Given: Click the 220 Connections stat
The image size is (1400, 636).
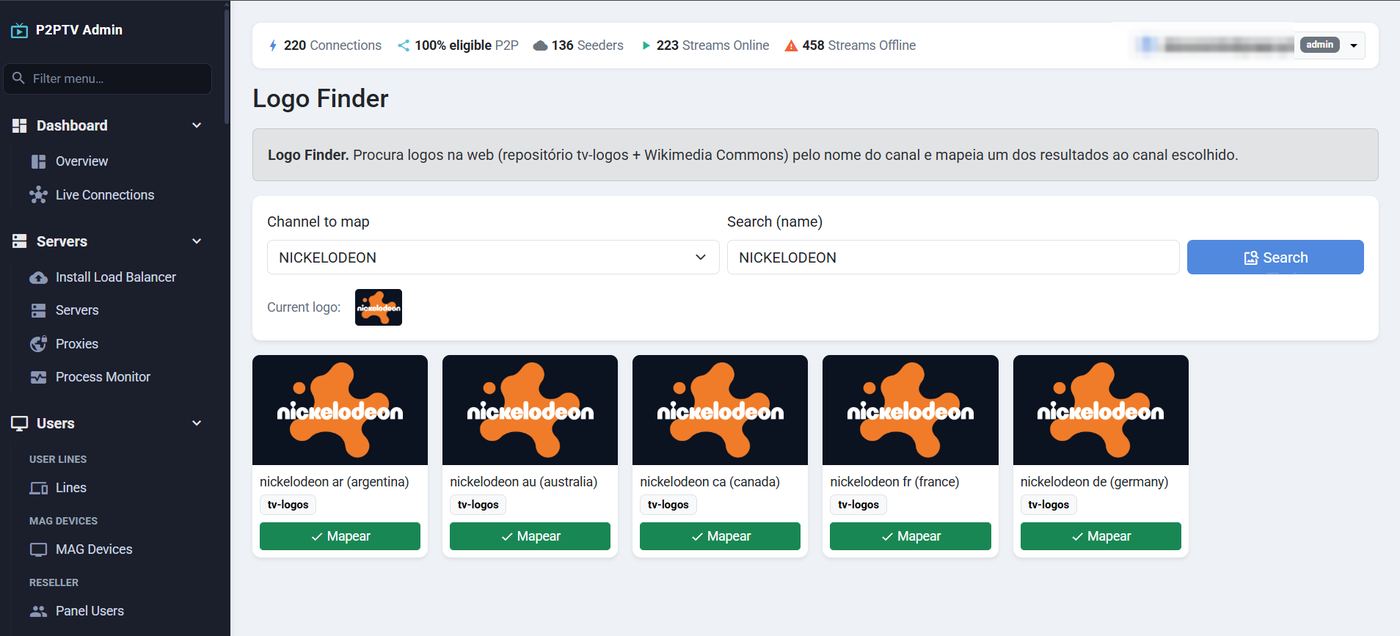Looking at the screenshot, I should point(325,45).
